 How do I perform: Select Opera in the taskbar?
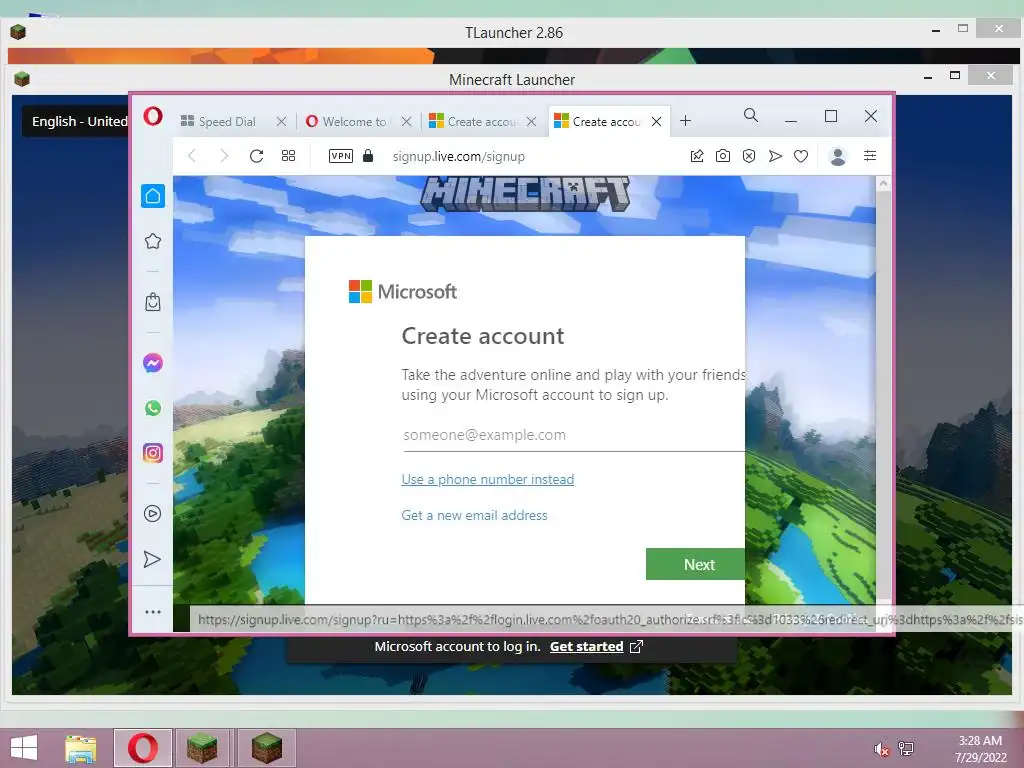click(x=143, y=748)
